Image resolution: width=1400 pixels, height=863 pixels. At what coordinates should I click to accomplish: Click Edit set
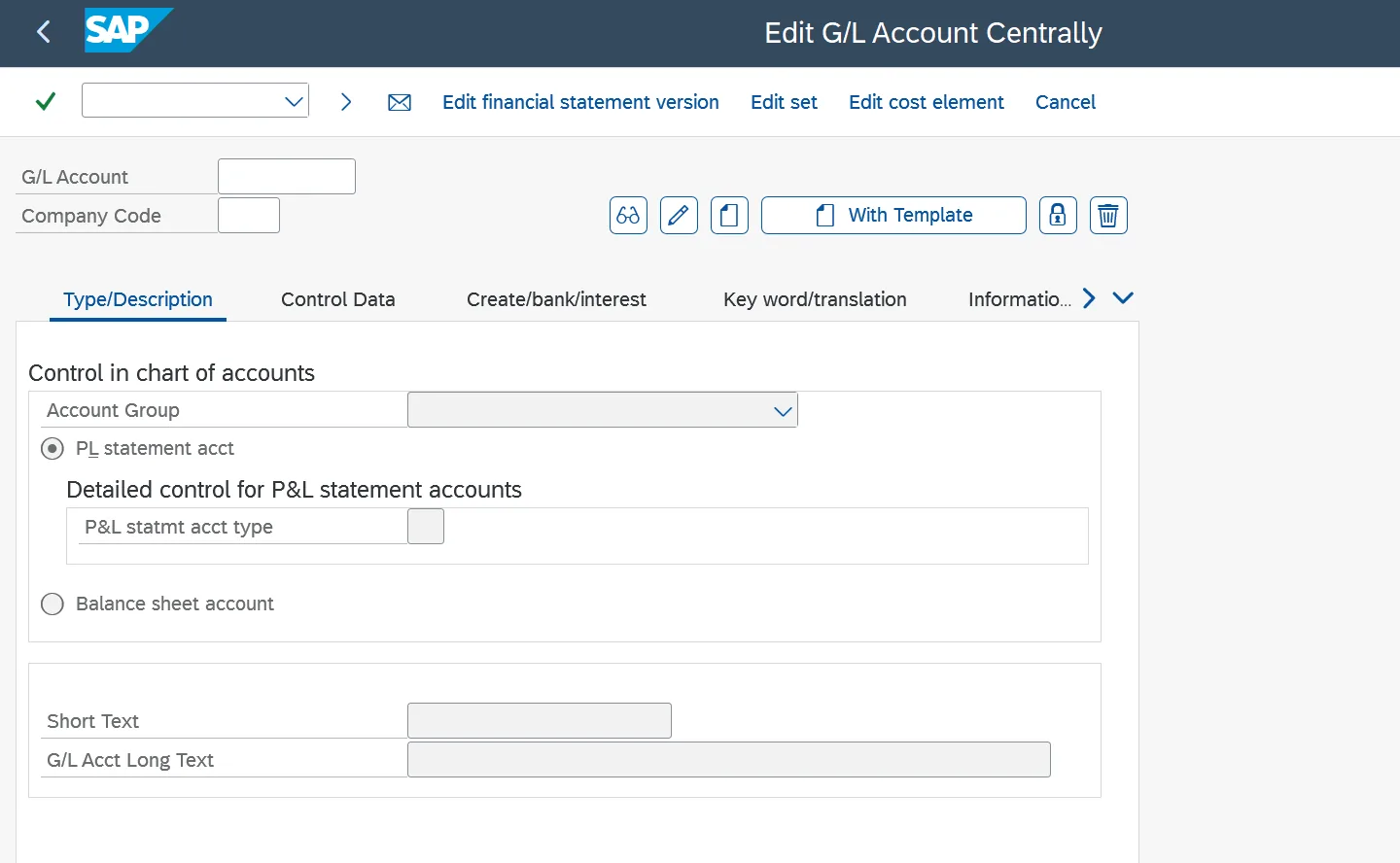point(784,102)
